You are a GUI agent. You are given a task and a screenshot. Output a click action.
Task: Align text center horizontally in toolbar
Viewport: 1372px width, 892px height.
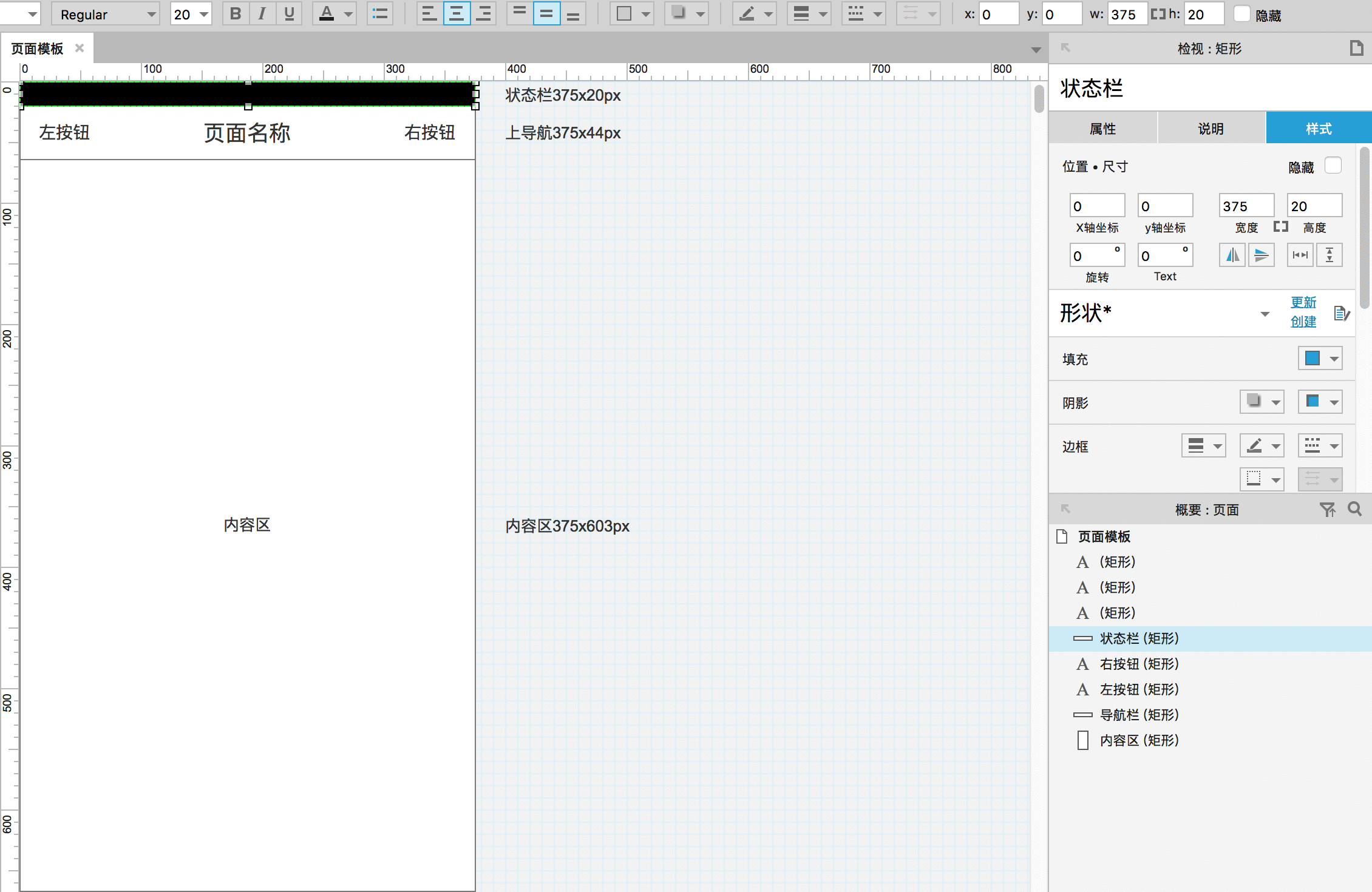pyautogui.click(x=457, y=14)
